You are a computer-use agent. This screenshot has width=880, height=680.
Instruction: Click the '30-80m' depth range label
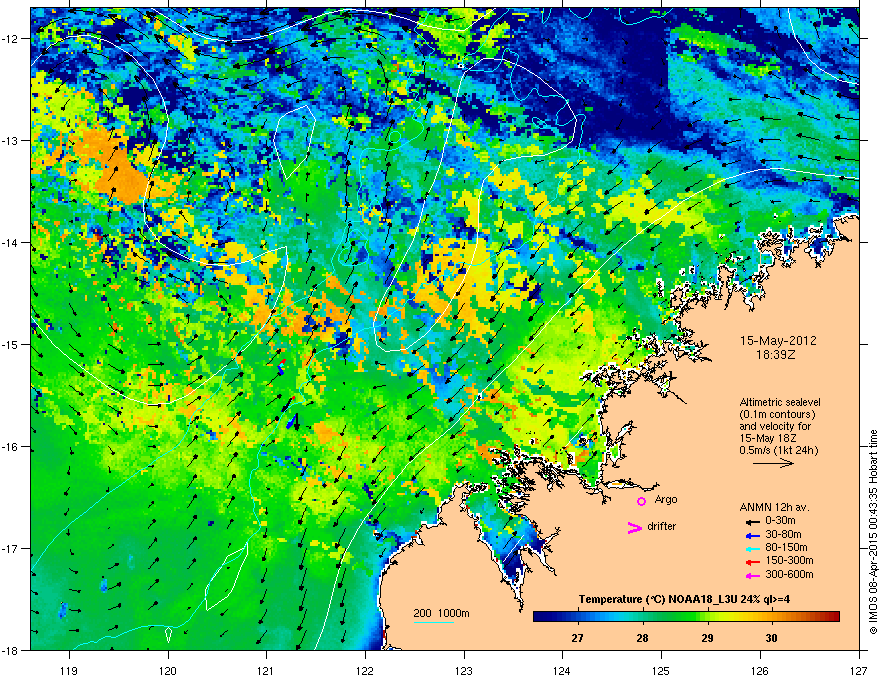point(783,535)
